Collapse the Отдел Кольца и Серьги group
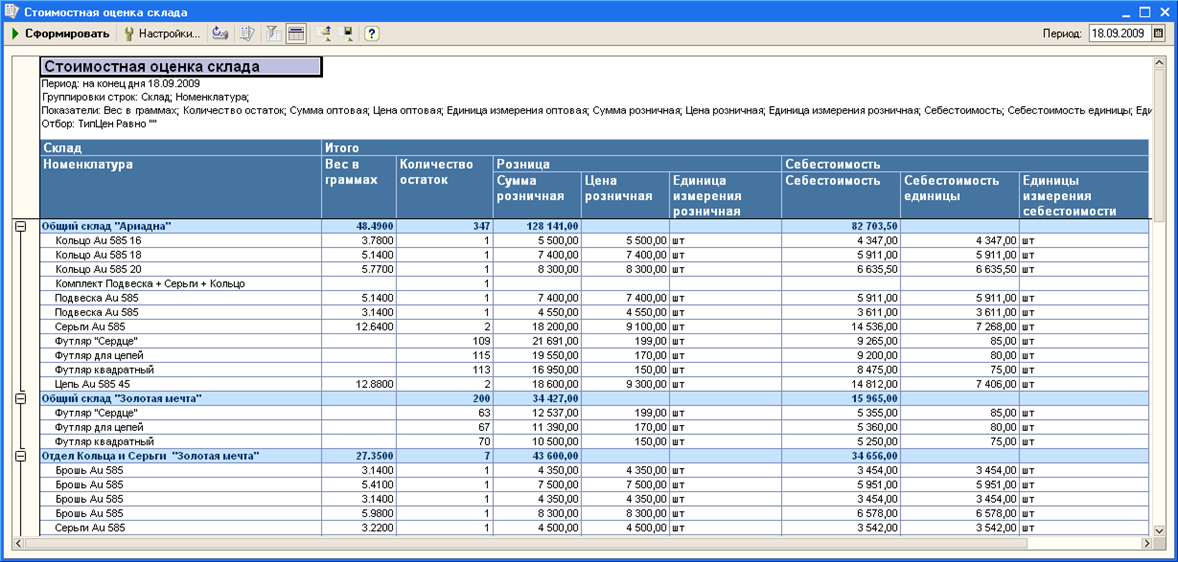 (x=20, y=455)
